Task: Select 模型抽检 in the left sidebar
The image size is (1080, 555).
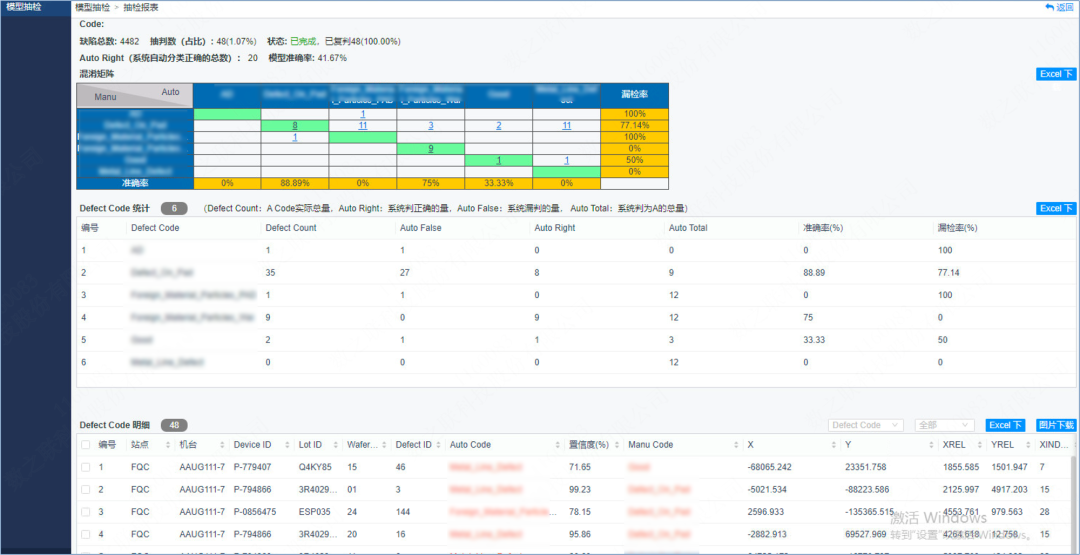Action: pos(24,7)
